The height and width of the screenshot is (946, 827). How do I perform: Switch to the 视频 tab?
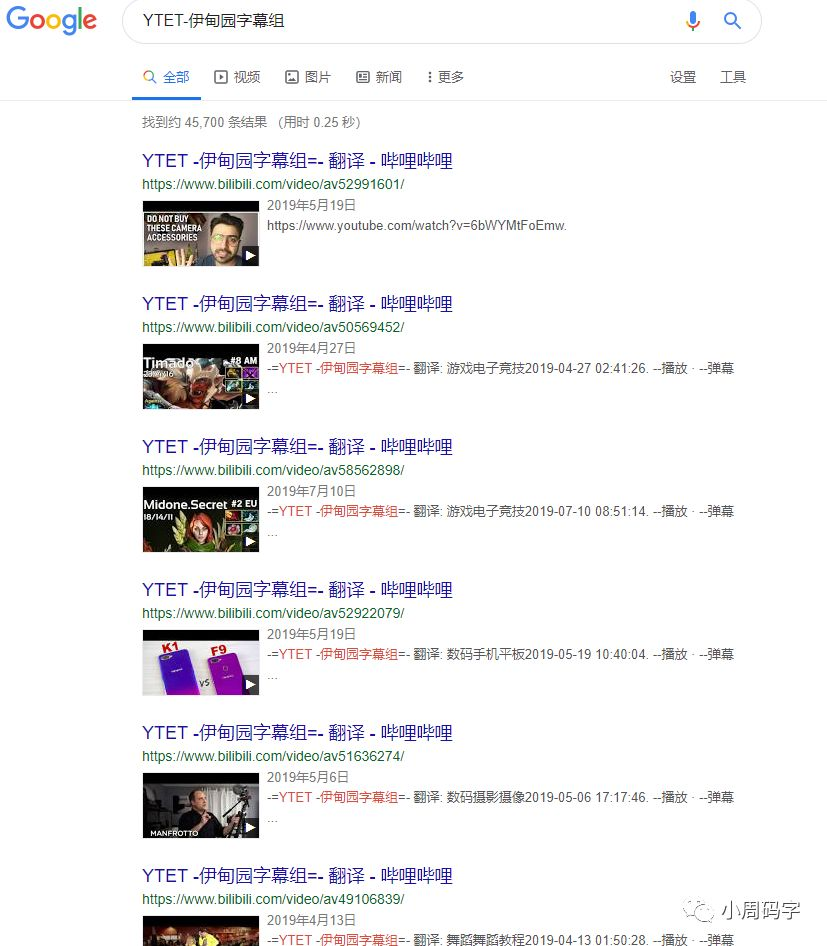(238, 77)
